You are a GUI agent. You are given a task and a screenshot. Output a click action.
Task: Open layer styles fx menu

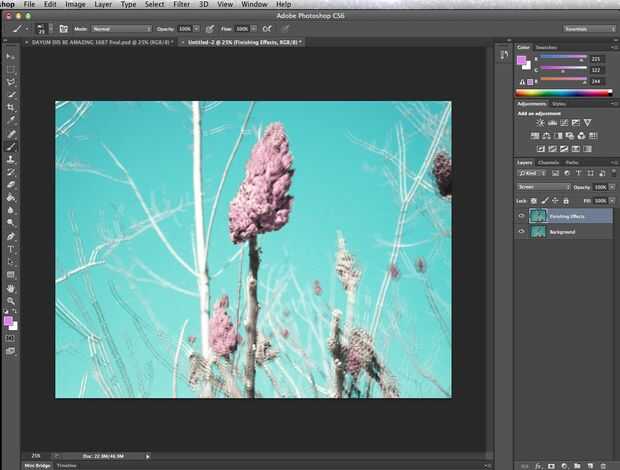pos(539,466)
